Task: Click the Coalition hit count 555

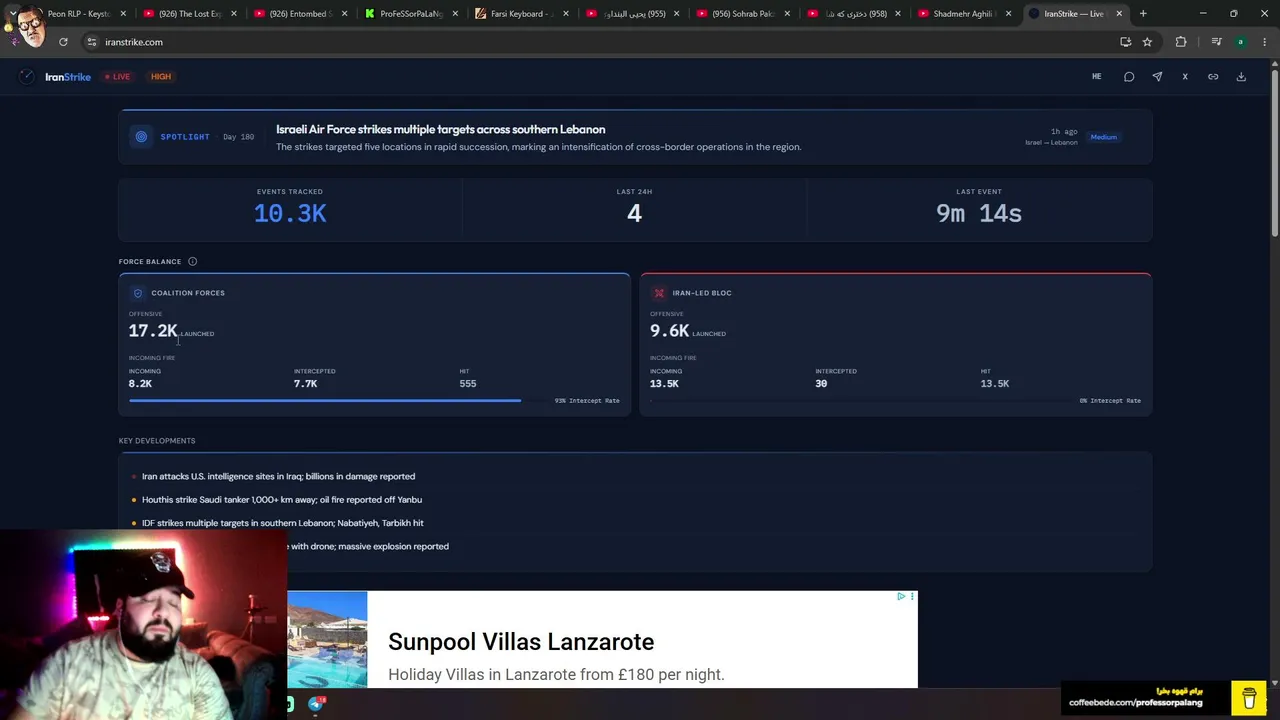Action: [x=468, y=384]
